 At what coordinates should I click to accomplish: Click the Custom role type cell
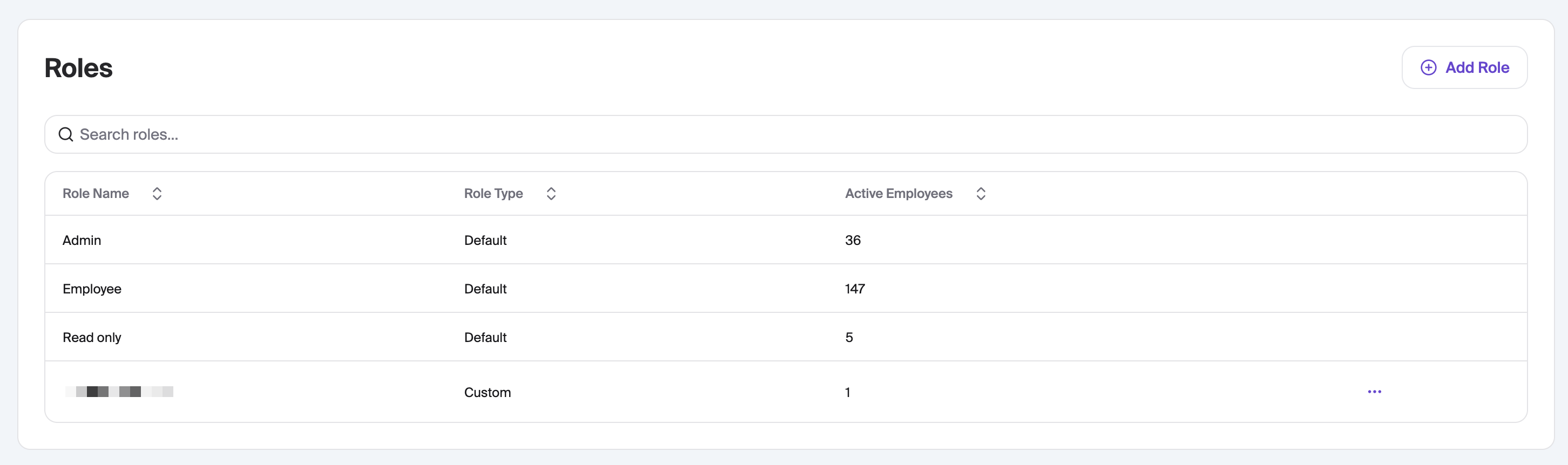pyautogui.click(x=487, y=392)
